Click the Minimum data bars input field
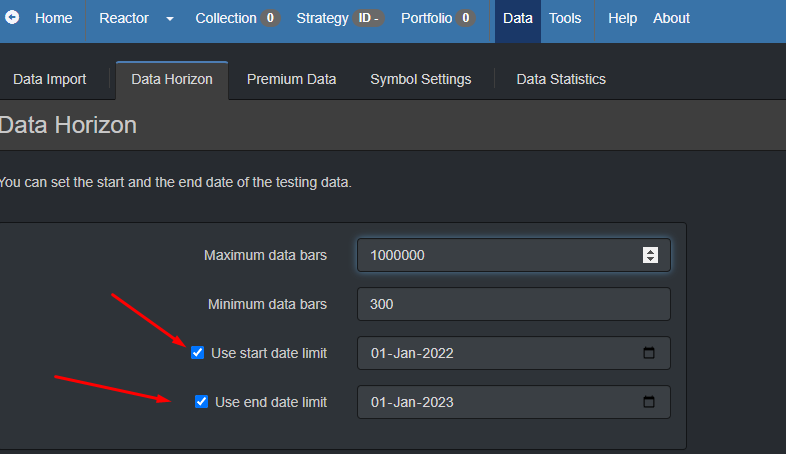This screenshot has height=454, width=786. pyautogui.click(x=513, y=304)
